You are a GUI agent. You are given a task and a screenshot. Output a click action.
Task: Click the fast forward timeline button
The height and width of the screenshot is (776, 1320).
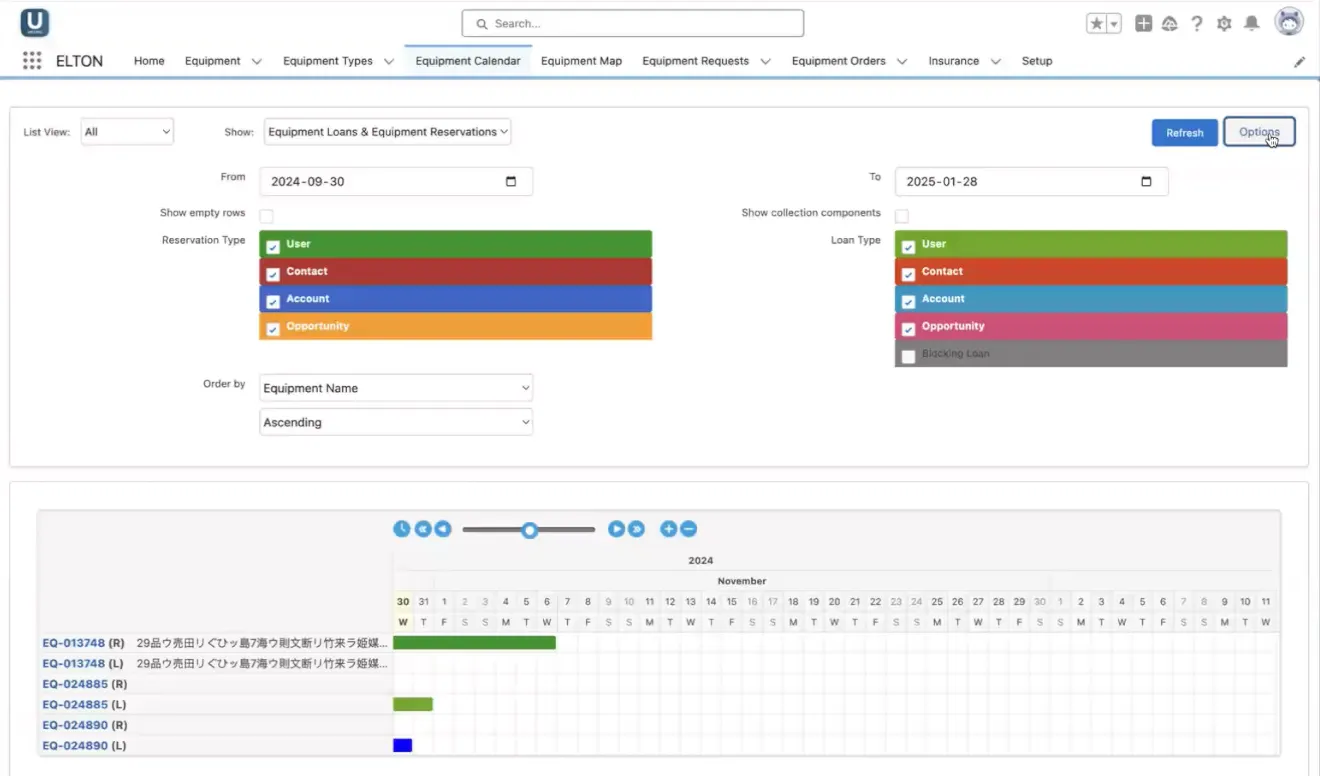pos(636,529)
